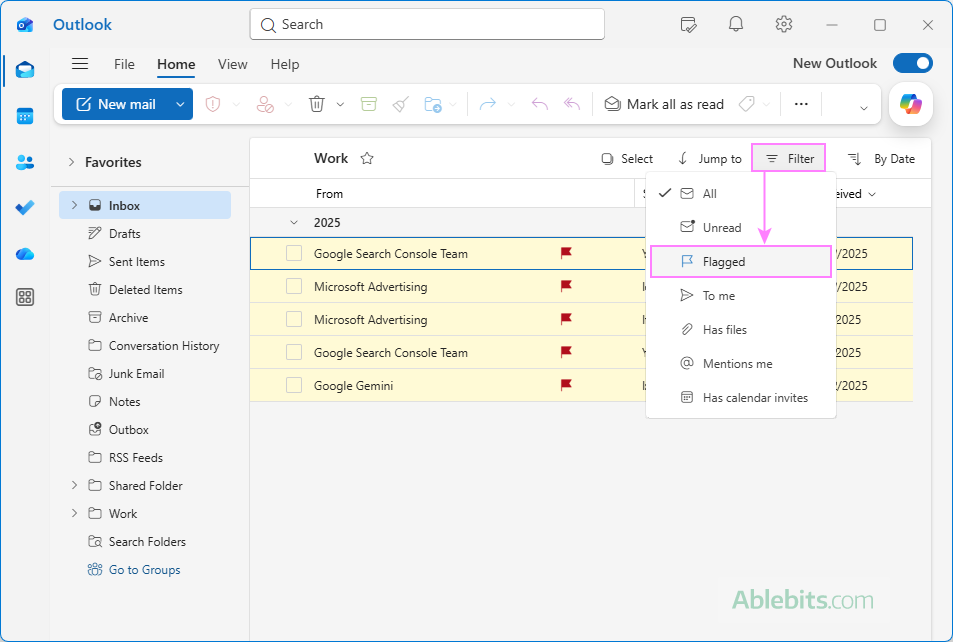Choose the Flagged filter option
This screenshot has height=642, width=953.
tap(741, 261)
